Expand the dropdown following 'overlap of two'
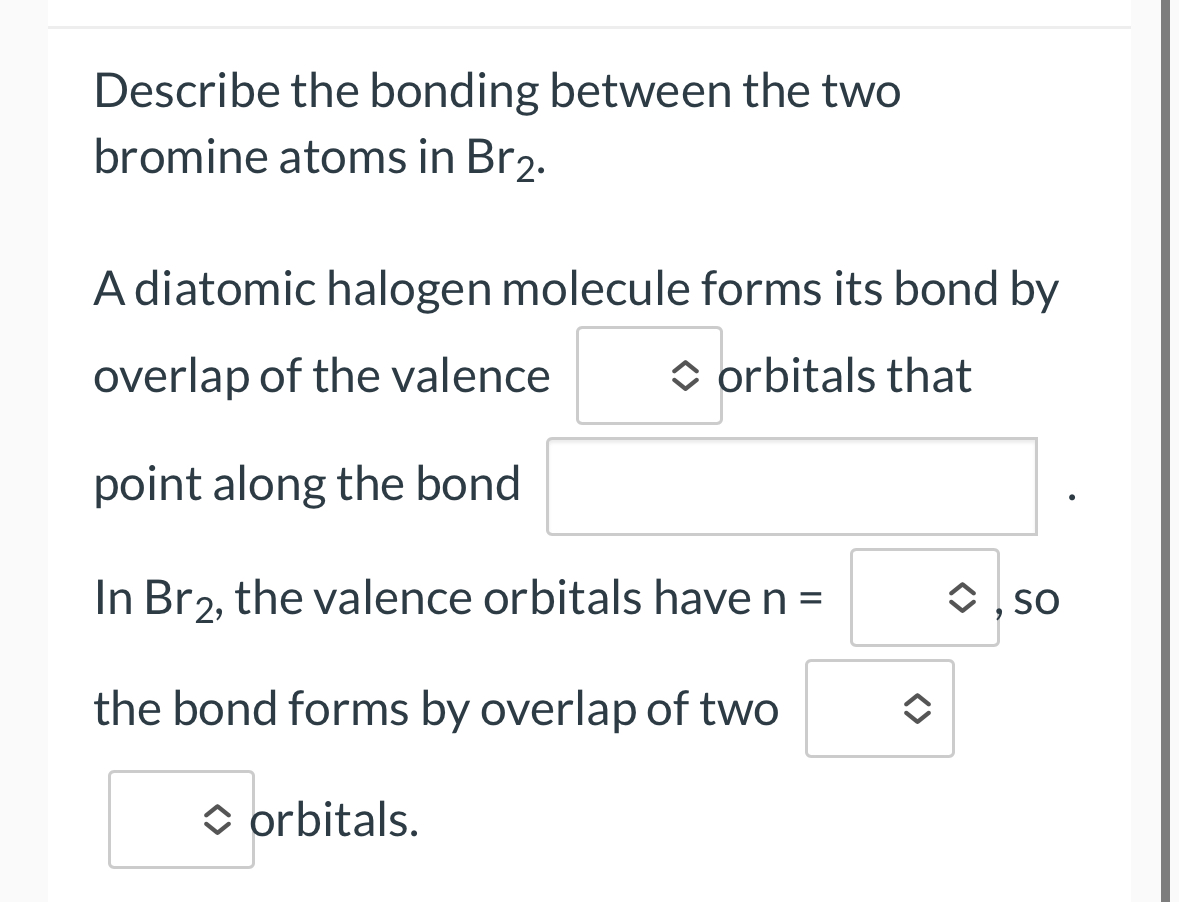This screenshot has height=902, width=1179. point(879,709)
